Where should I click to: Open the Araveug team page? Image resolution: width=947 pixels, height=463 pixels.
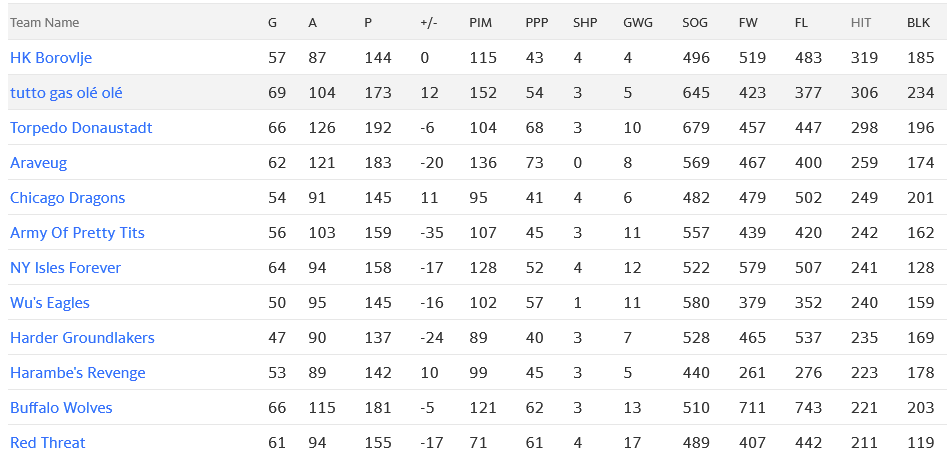click(39, 163)
